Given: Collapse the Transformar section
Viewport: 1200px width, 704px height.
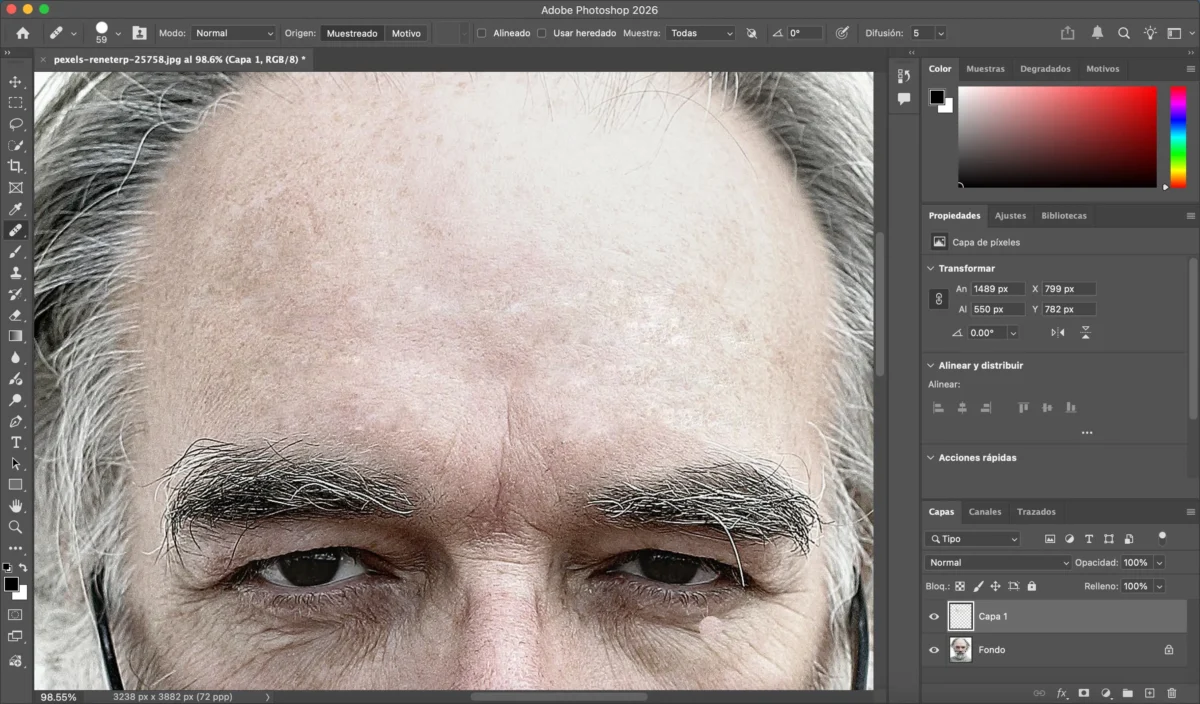Looking at the screenshot, I should point(930,269).
